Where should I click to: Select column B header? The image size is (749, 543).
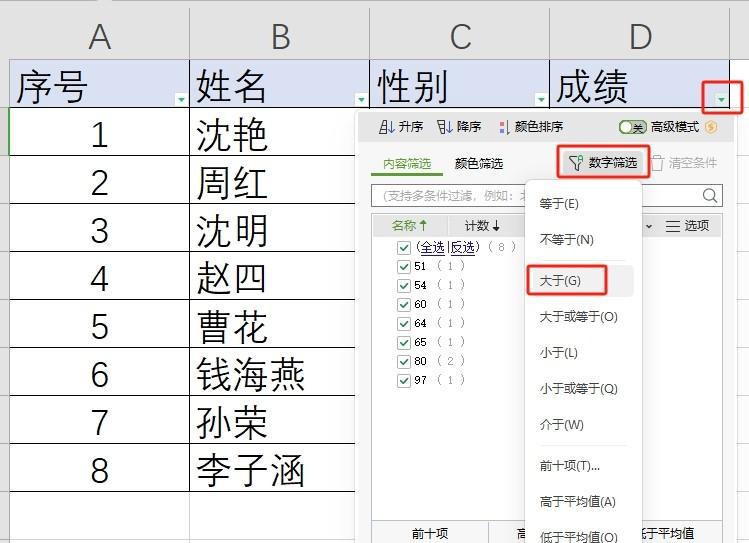[x=280, y=37]
